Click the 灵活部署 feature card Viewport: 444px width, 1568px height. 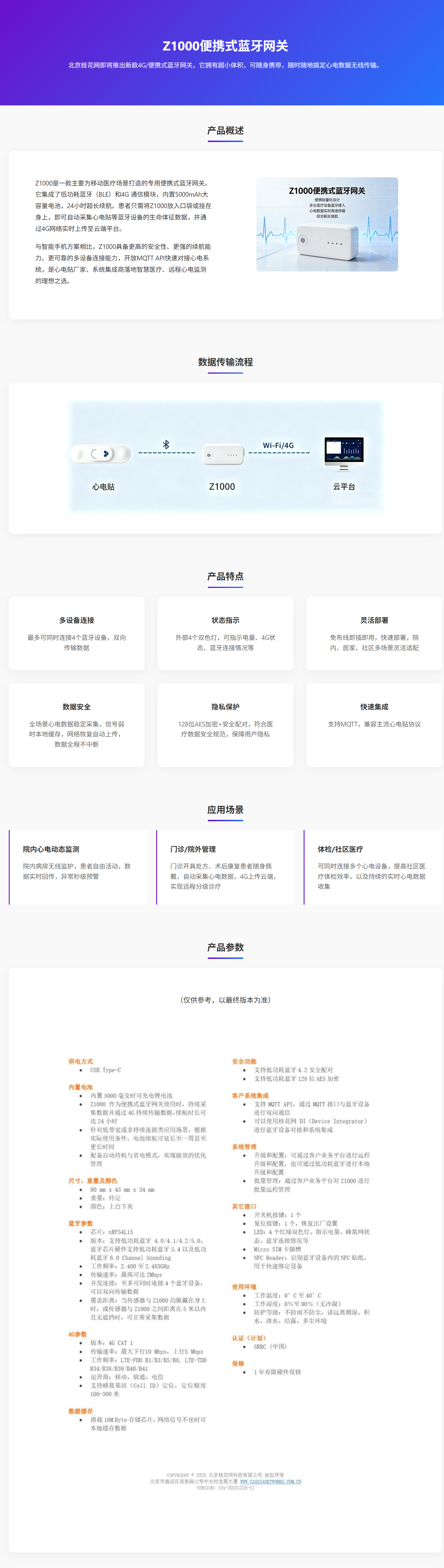[x=374, y=633]
